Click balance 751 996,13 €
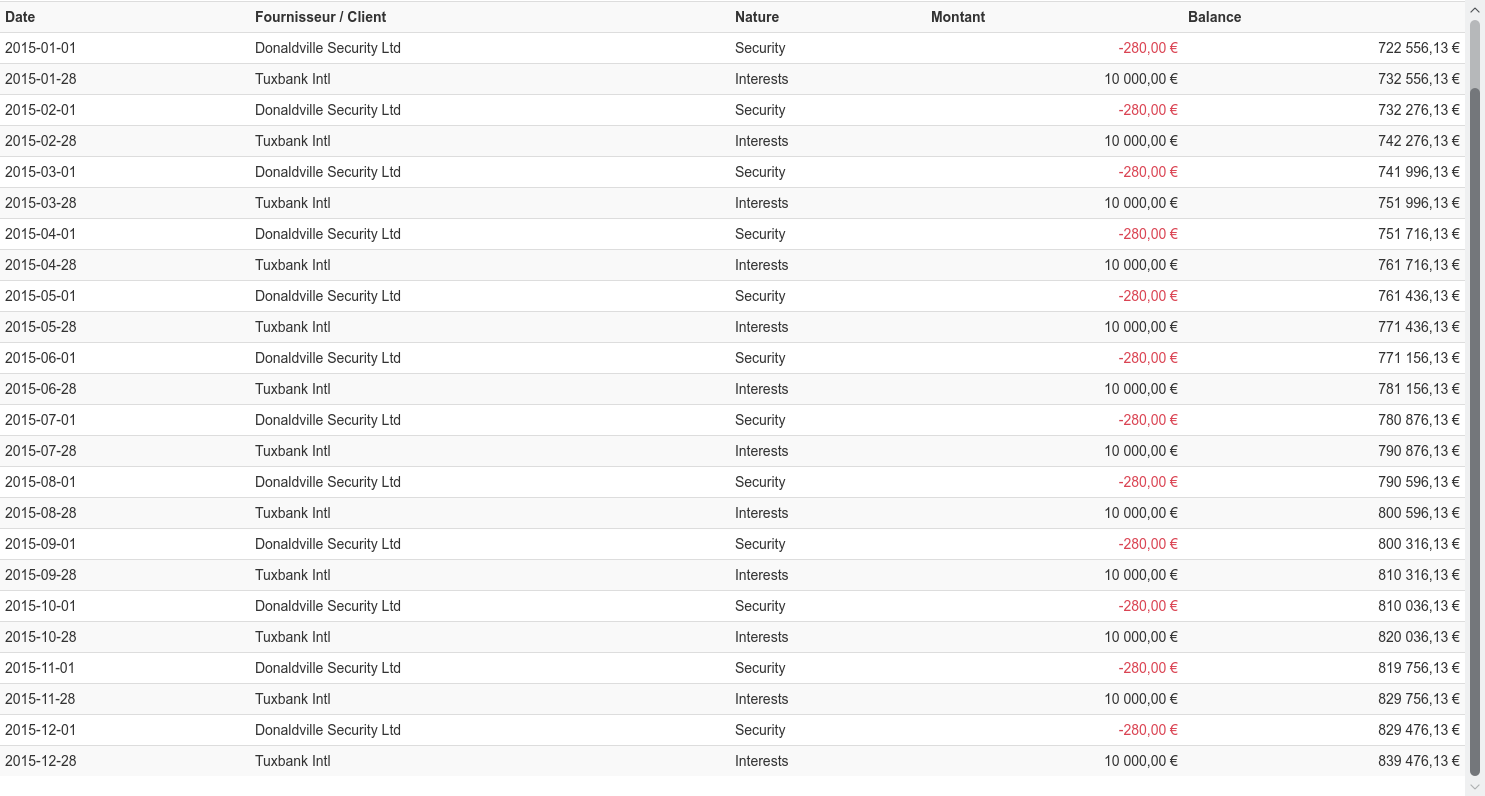The height and width of the screenshot is (796, 1485). point(1419,203)
